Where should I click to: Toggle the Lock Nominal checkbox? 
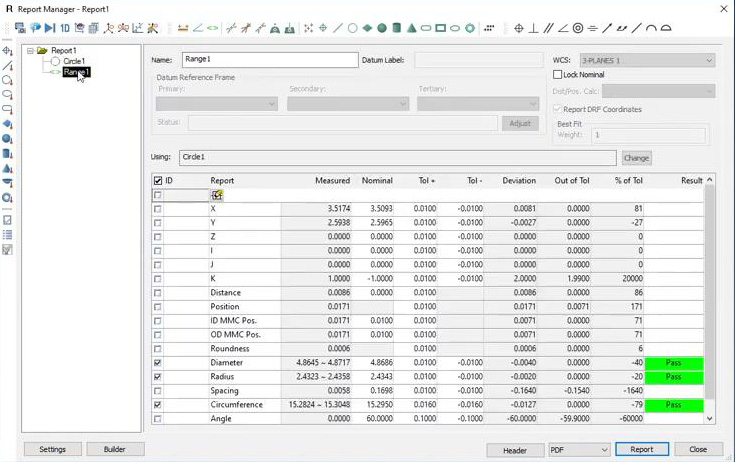point(557,75)
